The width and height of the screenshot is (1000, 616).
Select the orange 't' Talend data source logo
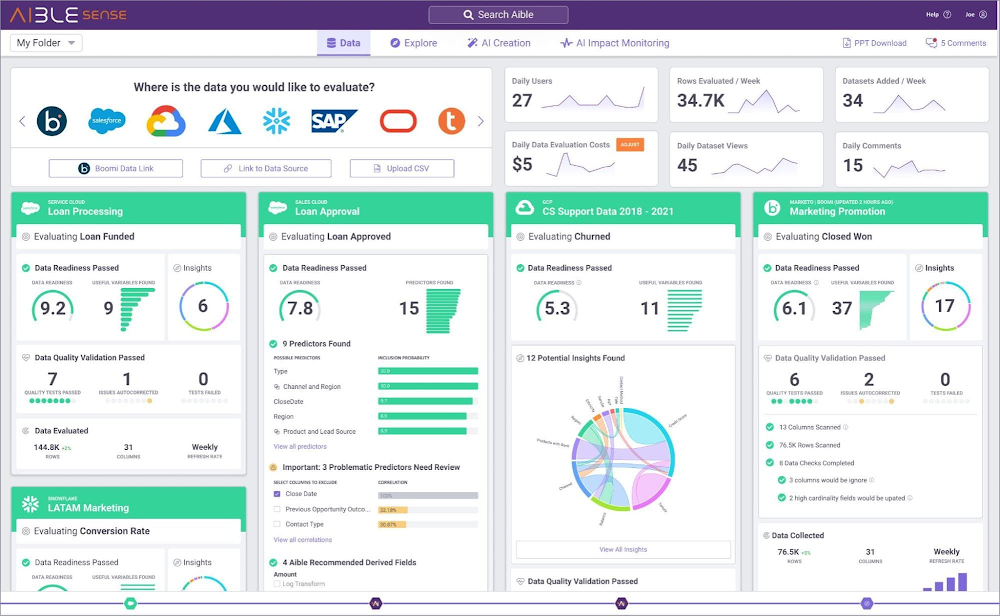(x=451, y=121)
